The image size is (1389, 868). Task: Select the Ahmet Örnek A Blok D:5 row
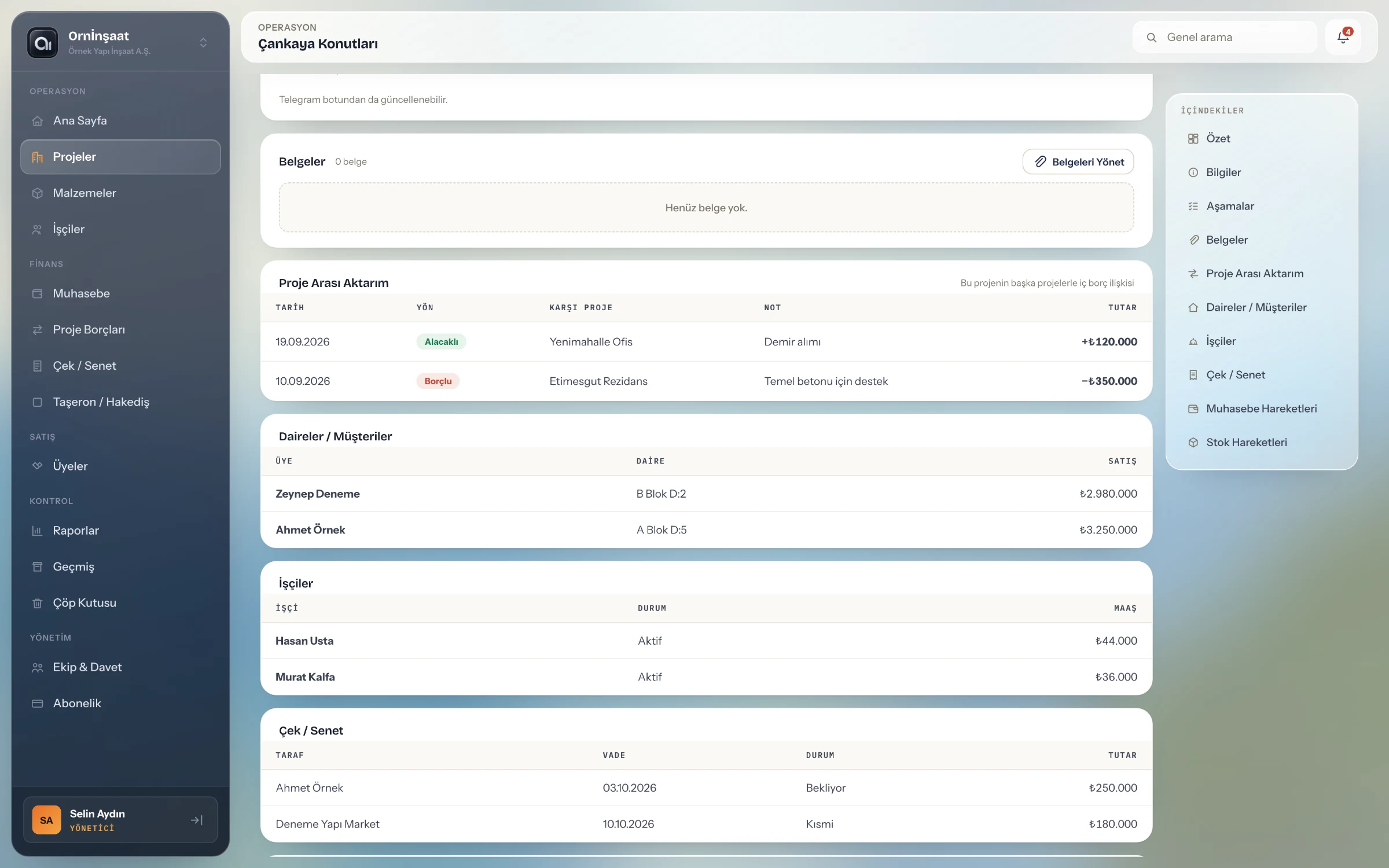(x=706, y=530)
